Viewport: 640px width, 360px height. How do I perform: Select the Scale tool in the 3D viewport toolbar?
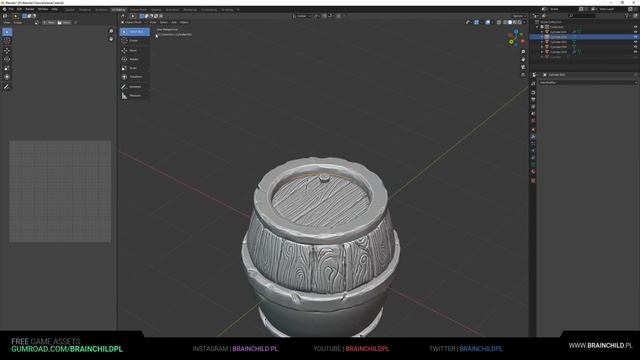134,68
